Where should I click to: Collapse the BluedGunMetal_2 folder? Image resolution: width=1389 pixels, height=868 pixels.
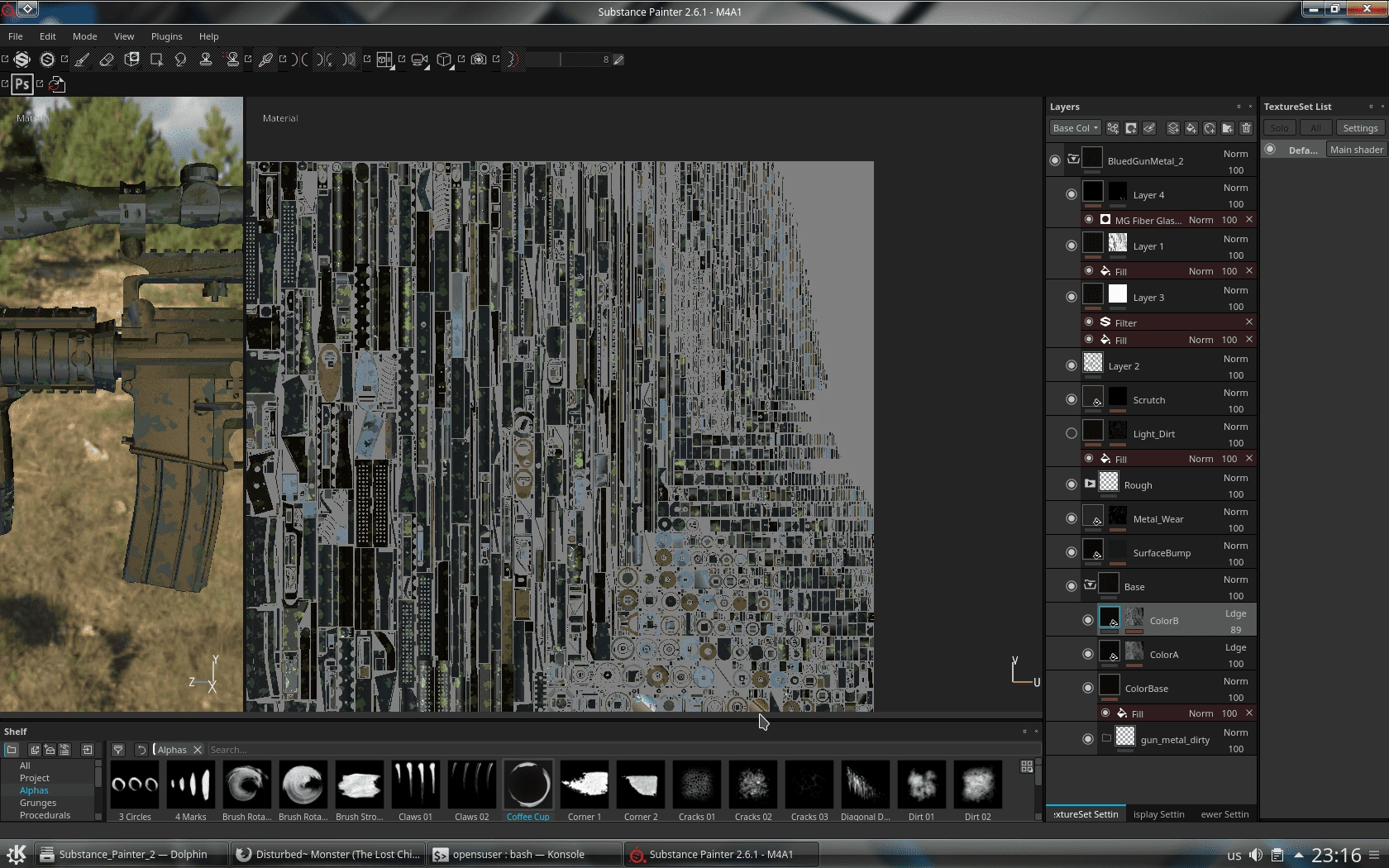click(1073, 159)
